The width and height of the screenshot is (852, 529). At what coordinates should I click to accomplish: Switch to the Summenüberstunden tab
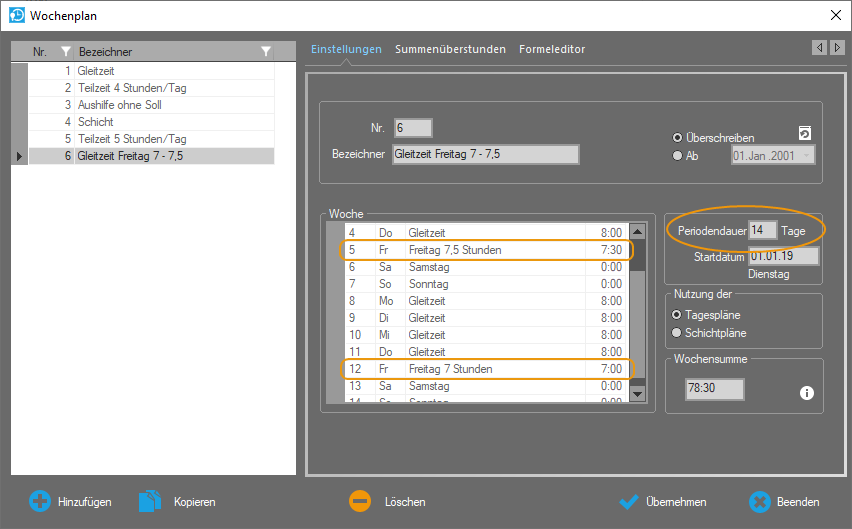(x=450, y=49)
